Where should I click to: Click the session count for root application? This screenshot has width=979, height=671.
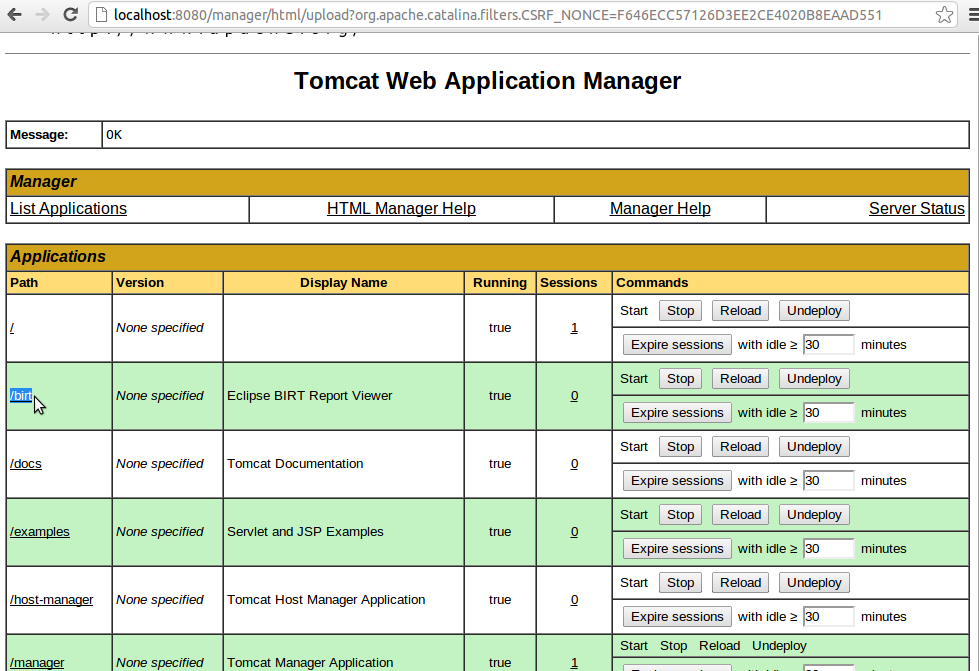pos(574,328)
